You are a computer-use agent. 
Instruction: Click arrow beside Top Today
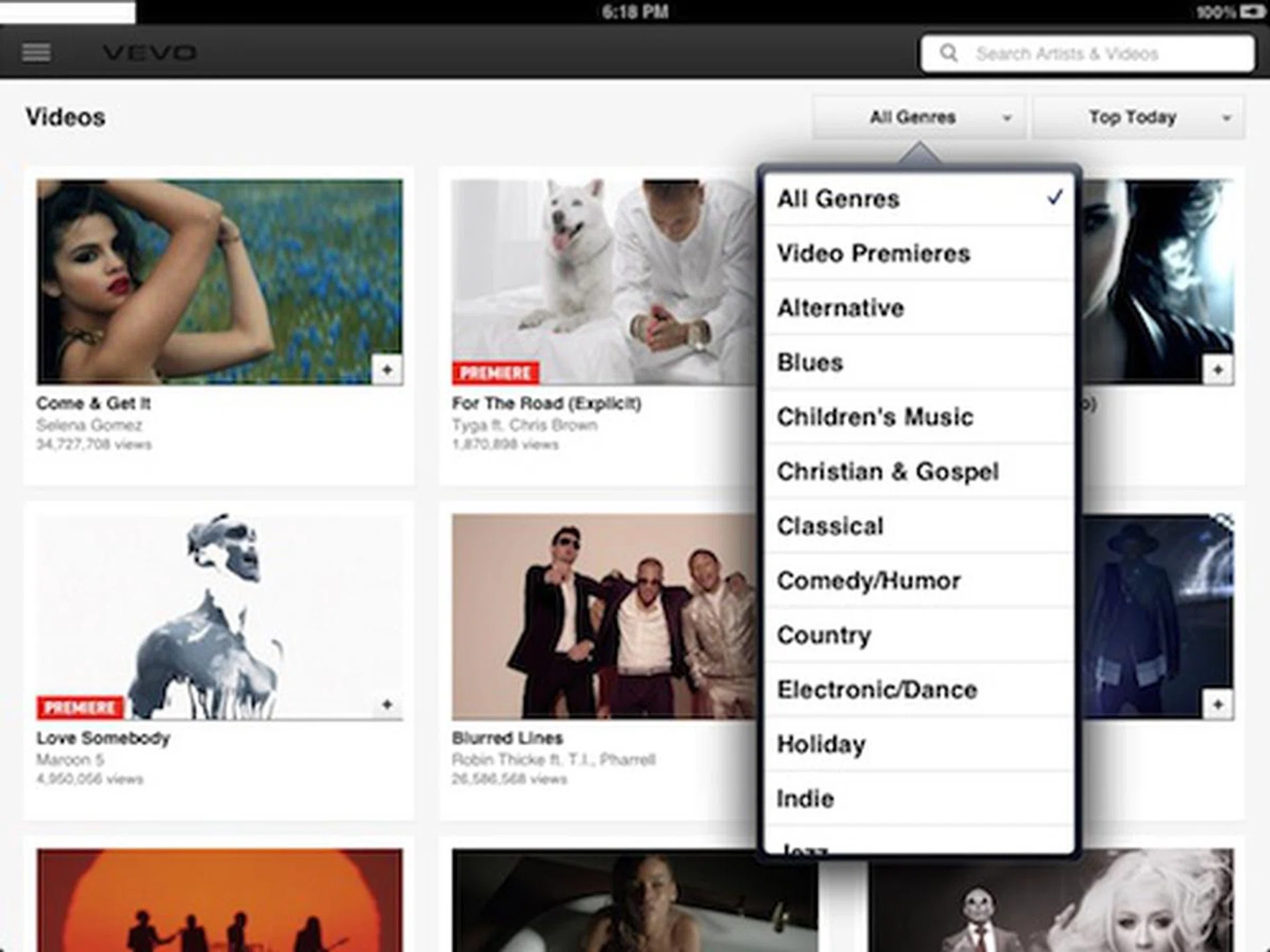[x=1226, y=118]
